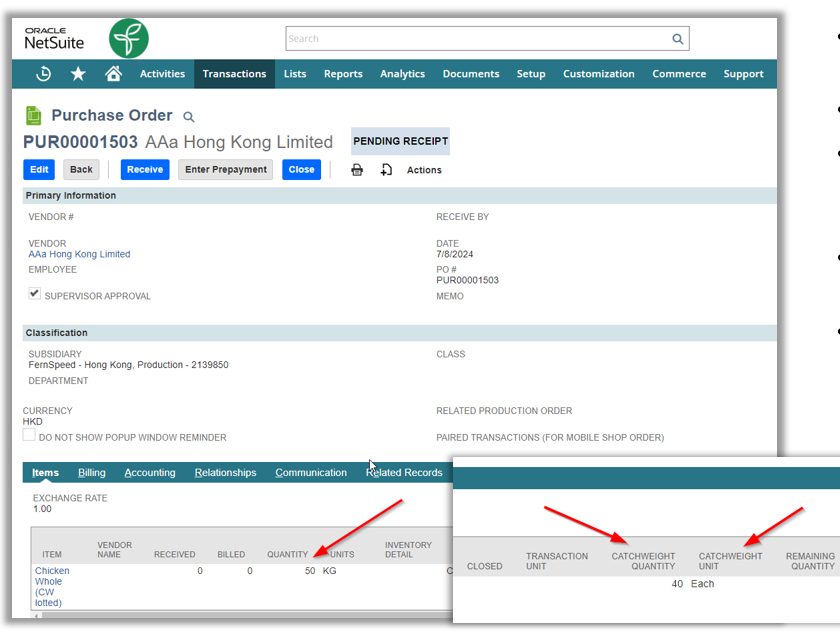This screenshot has height=637, width=840.
Task: Switch to the Related Records subtab
Action: 404,473
